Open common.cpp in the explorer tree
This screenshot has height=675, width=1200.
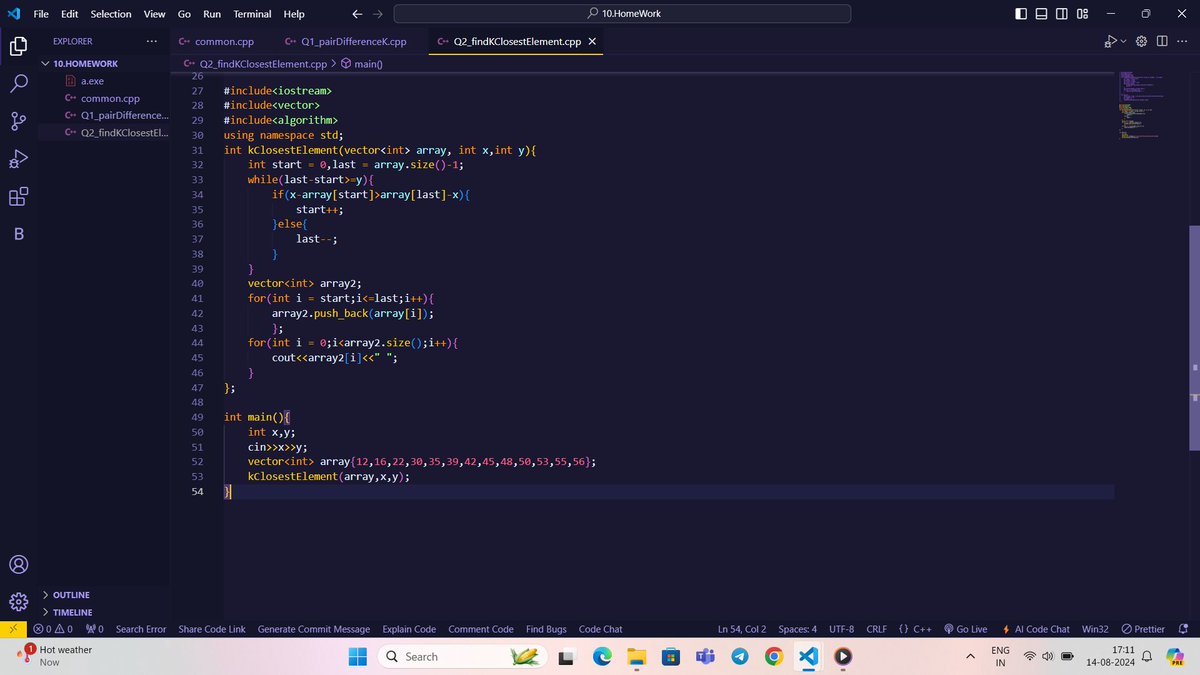(110, 98)
